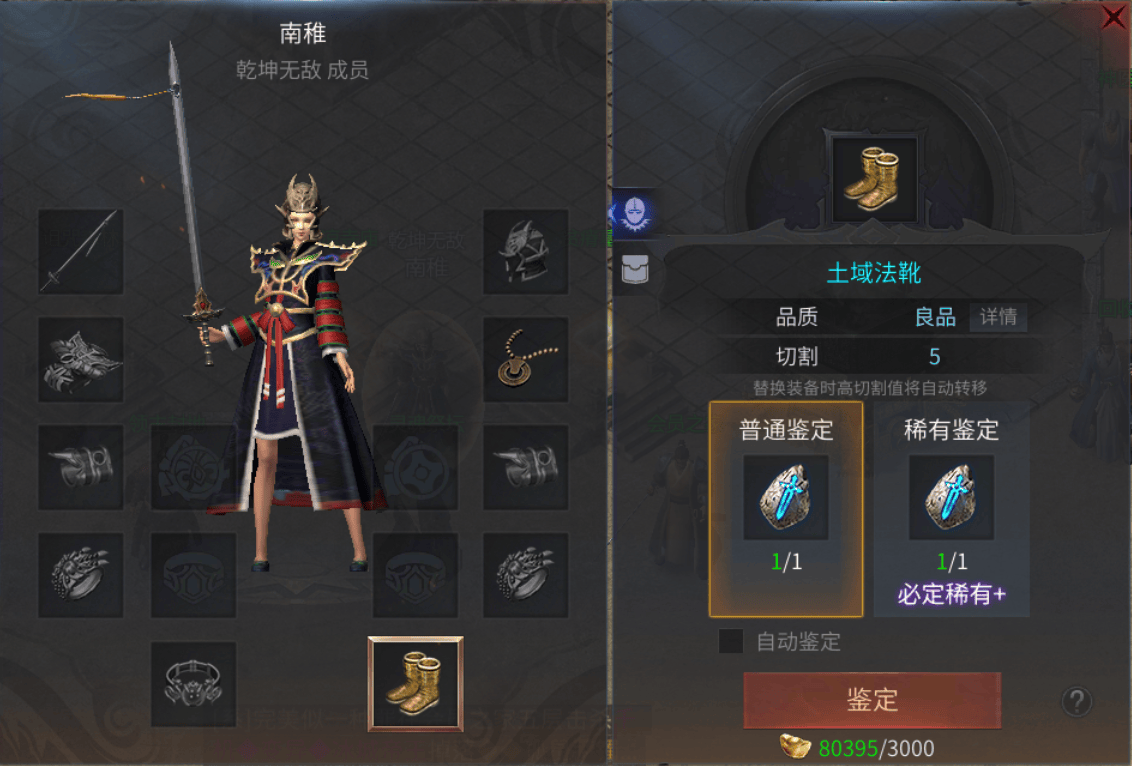Select the helmet equipment slot
The width and height of the screenshot is (1132, 766).
[526, 251]
